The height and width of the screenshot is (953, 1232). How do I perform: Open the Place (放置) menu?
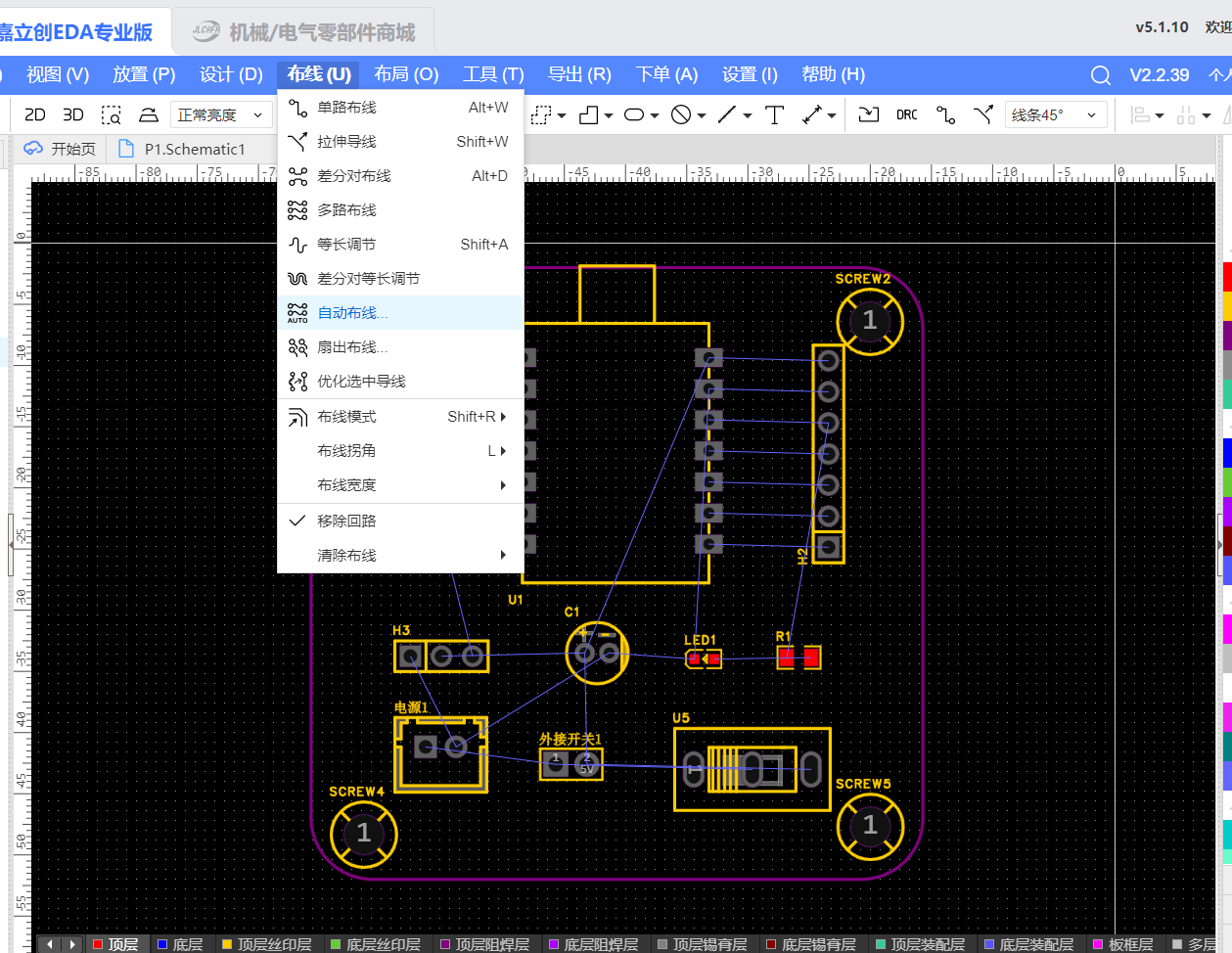[x=144, y=74]
